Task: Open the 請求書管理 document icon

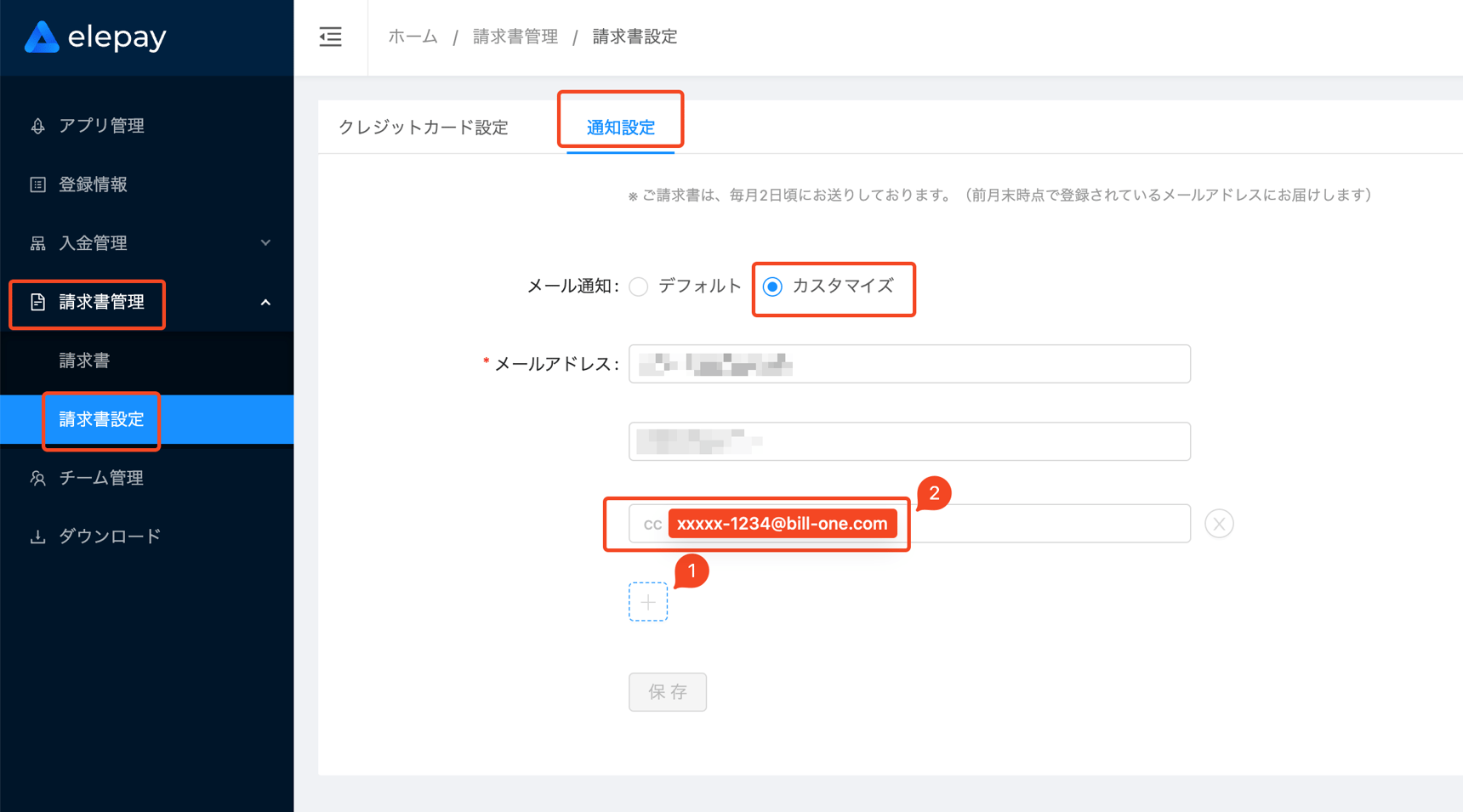Action: 37,302
